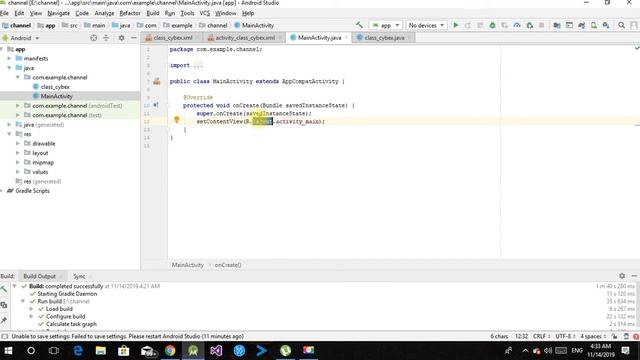640x360 pixels.
Task: Collapse the java folder in project tree
Action: coord(9,68)
